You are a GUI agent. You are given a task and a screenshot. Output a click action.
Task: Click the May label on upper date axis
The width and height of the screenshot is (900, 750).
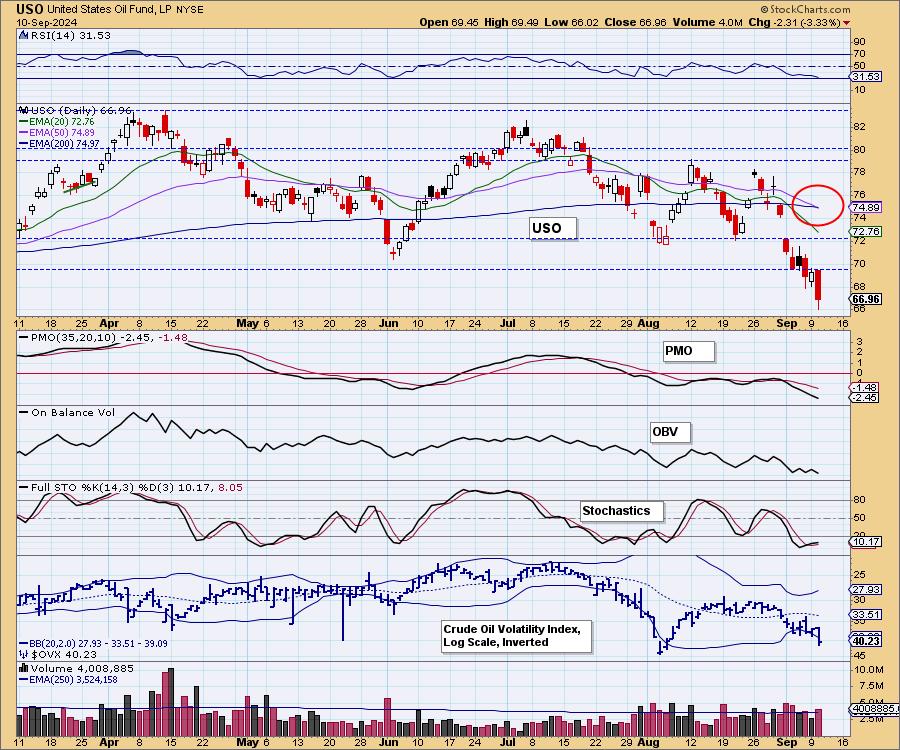click(x=247, y=323)
